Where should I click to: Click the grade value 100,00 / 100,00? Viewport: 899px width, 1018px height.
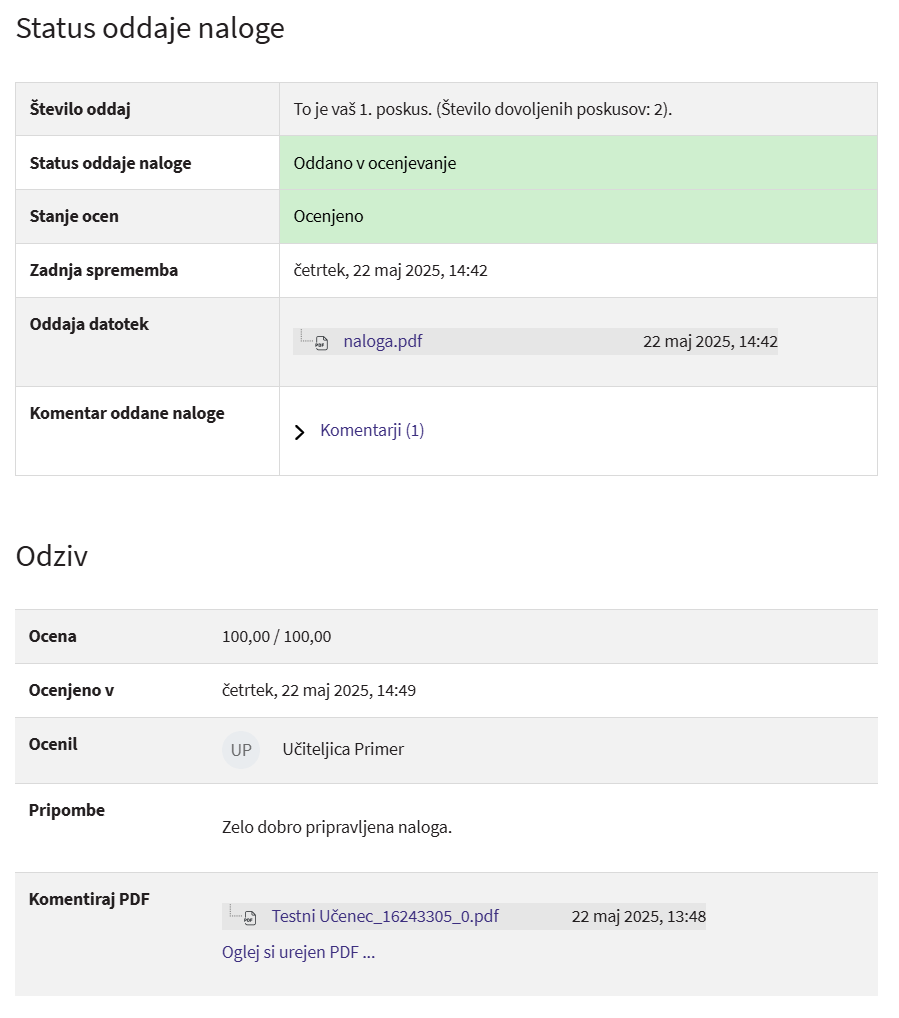(x=277, y=637)
